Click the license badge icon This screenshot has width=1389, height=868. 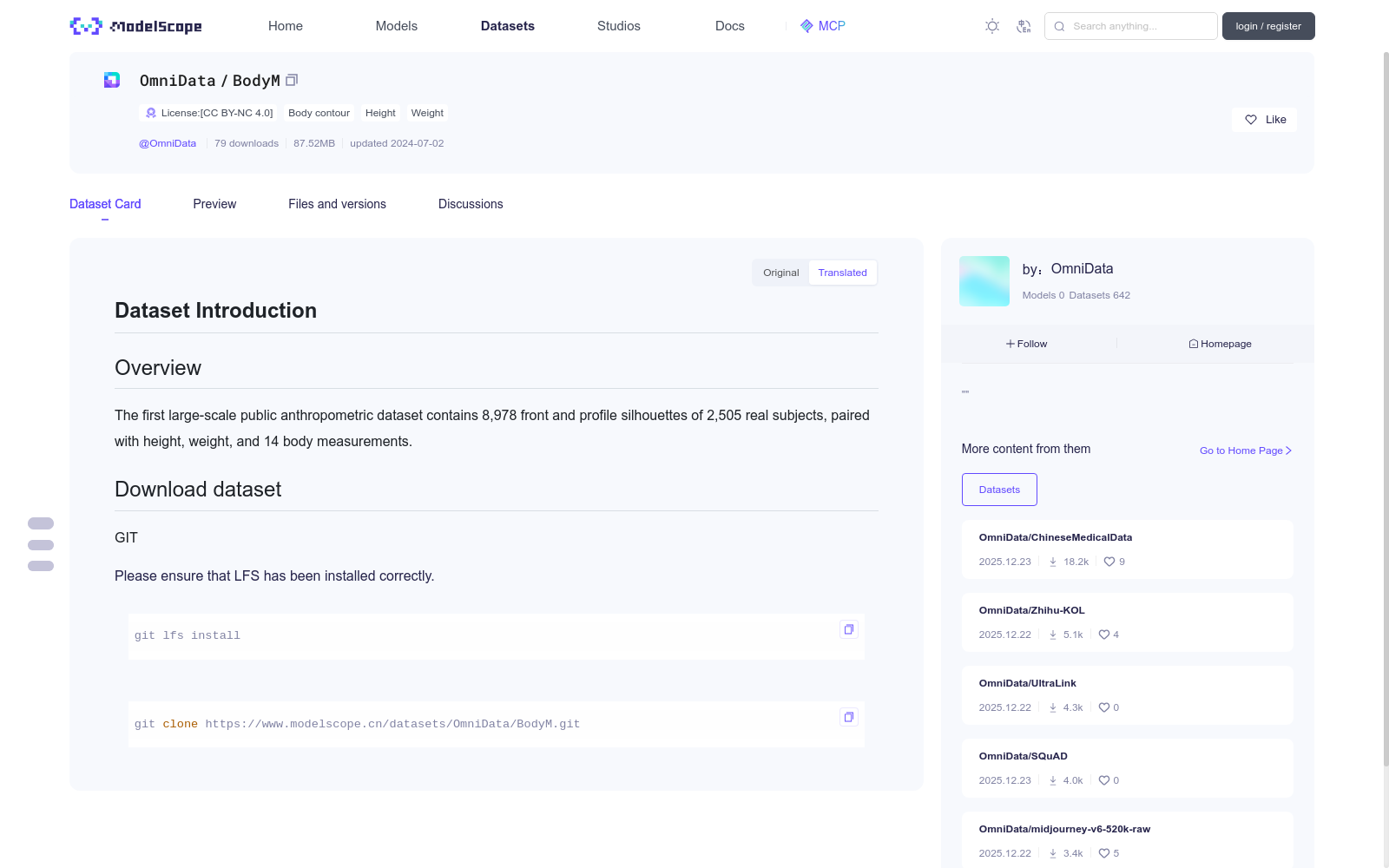151,113
